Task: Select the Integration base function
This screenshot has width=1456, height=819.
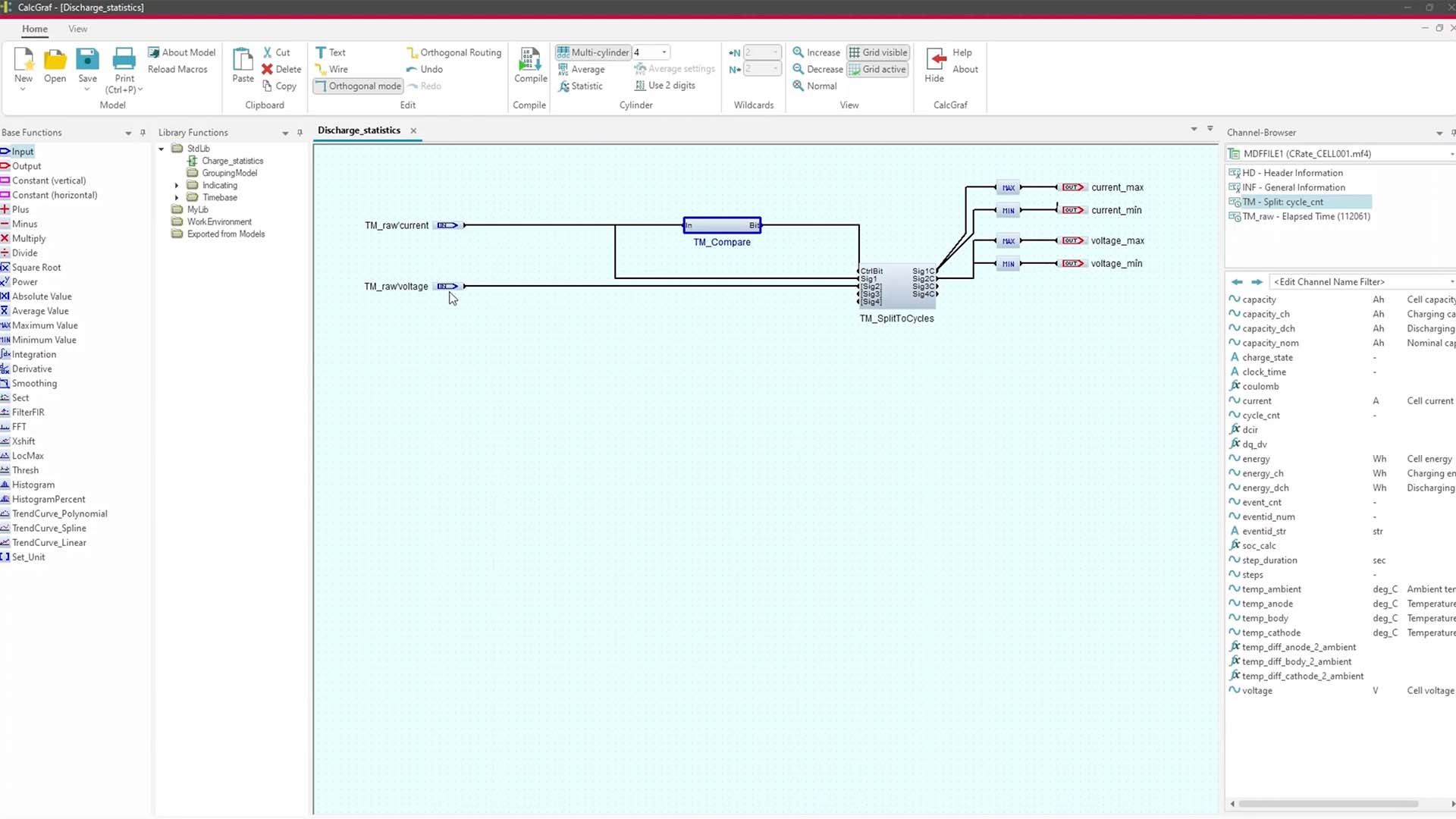Action: pyautogui.click(x=33, y=354)
